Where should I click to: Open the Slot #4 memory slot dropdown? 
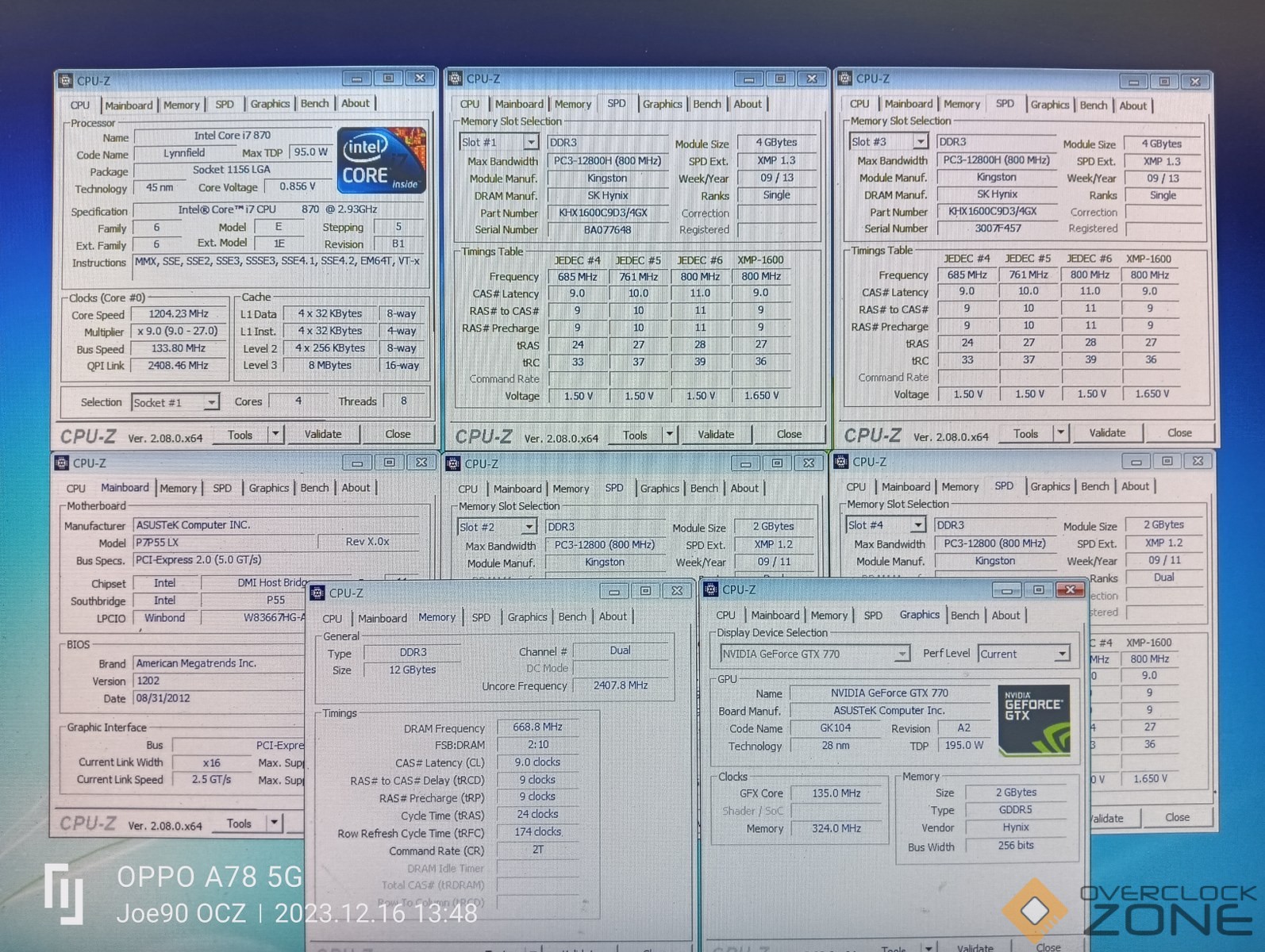click(917, 524)
